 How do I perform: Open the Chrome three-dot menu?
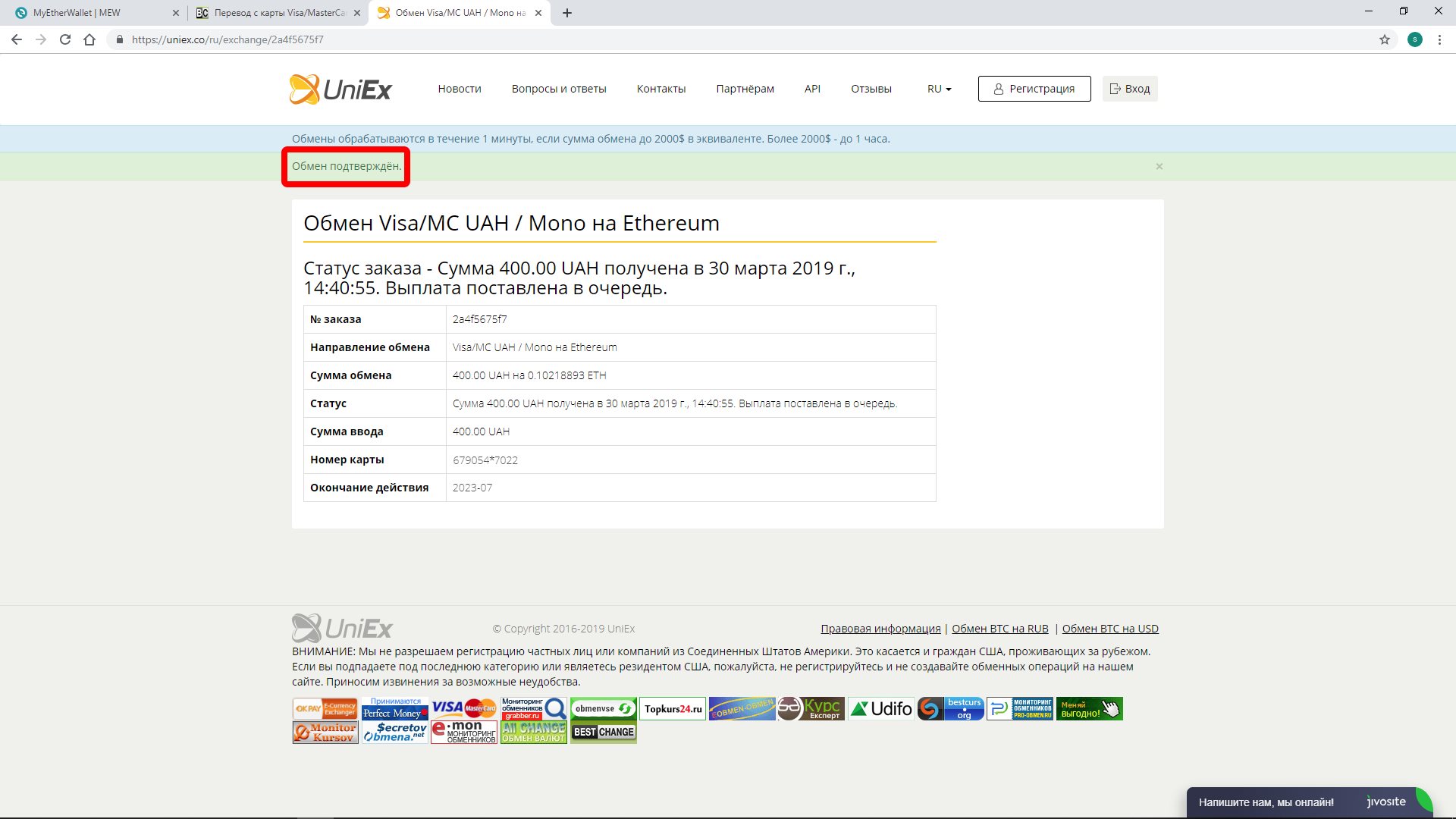(x=1439, y=39)
